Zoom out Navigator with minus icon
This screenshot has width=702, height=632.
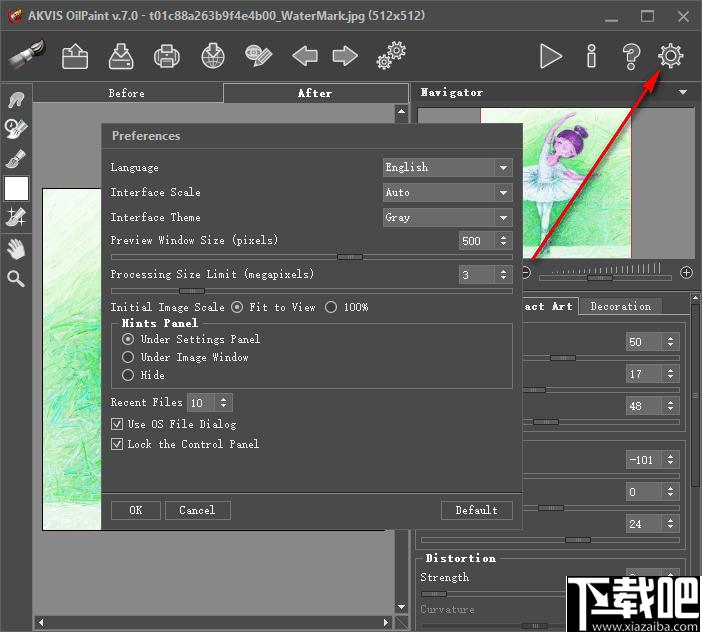526,272
